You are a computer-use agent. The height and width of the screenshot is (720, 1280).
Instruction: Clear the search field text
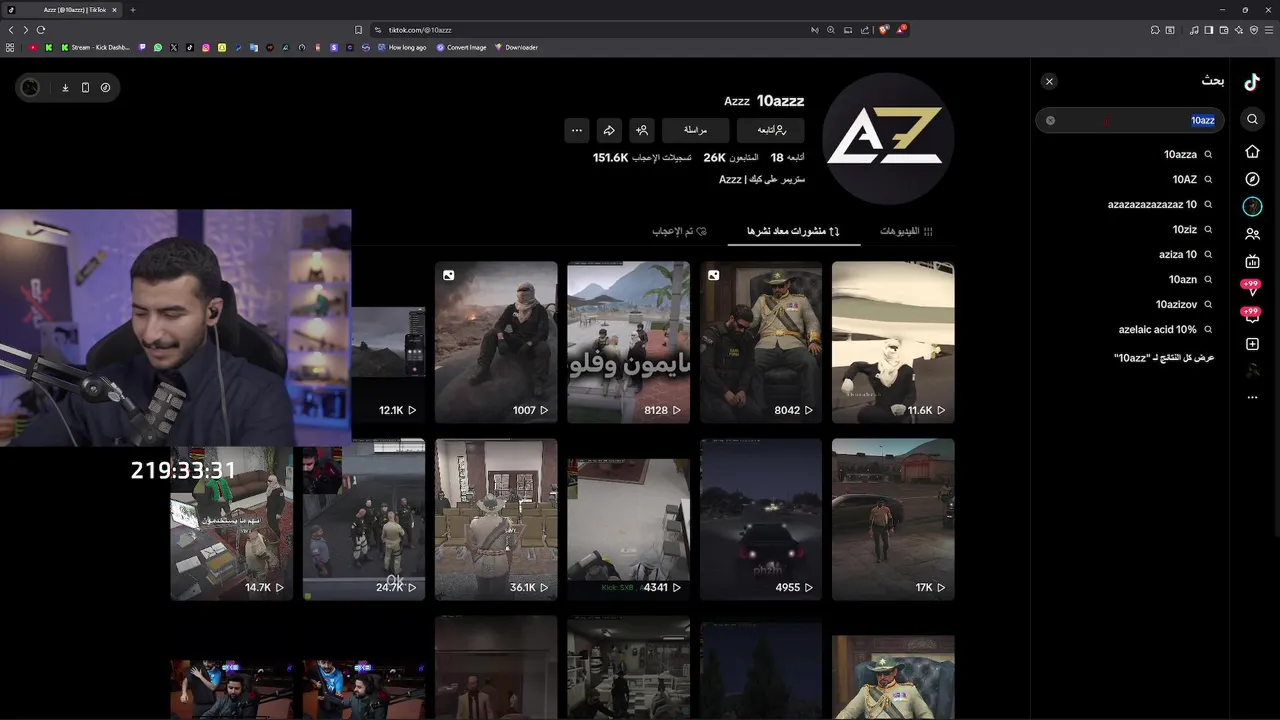(1050, 120)
